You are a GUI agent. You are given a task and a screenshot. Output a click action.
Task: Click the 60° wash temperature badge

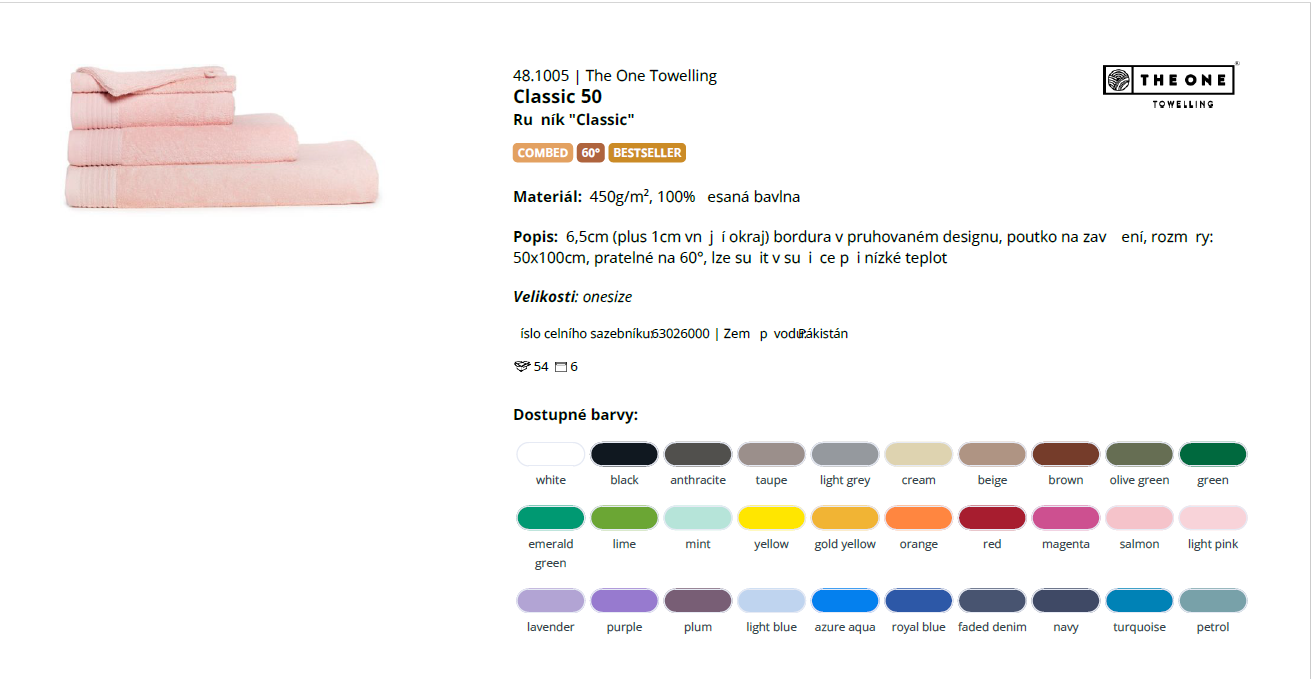(590, 153)
